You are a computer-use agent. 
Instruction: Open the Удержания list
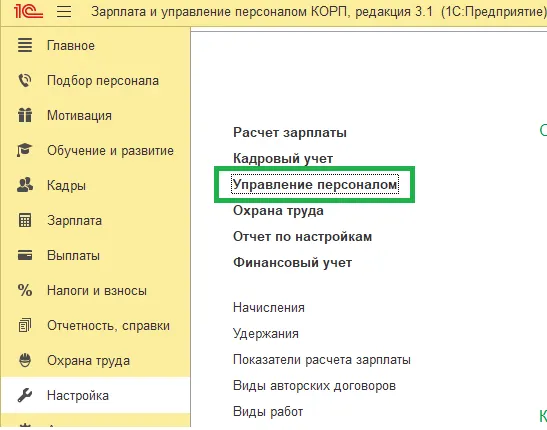[265, 334]
